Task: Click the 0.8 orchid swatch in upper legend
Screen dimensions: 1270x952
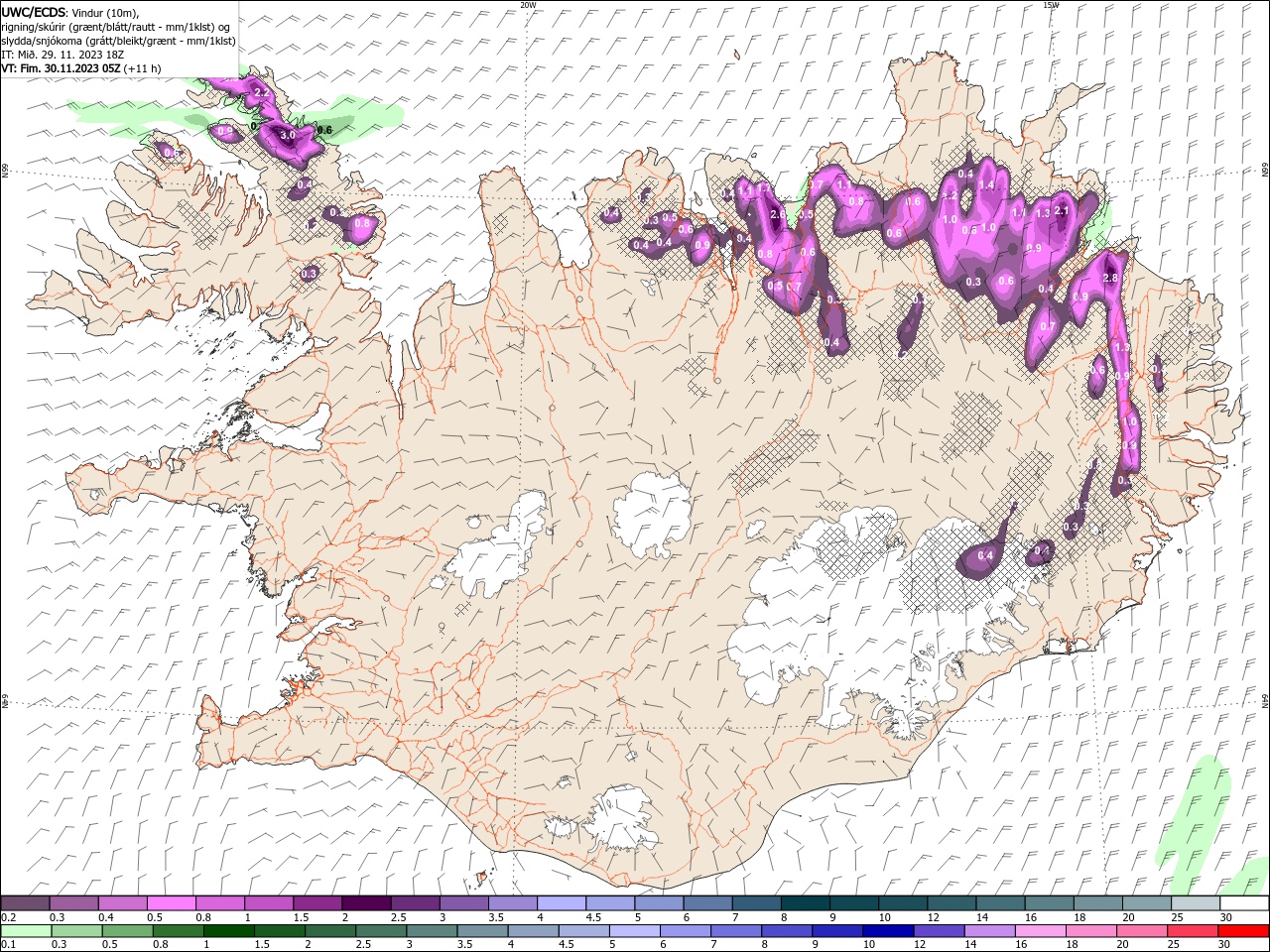Action: point(220,903)
